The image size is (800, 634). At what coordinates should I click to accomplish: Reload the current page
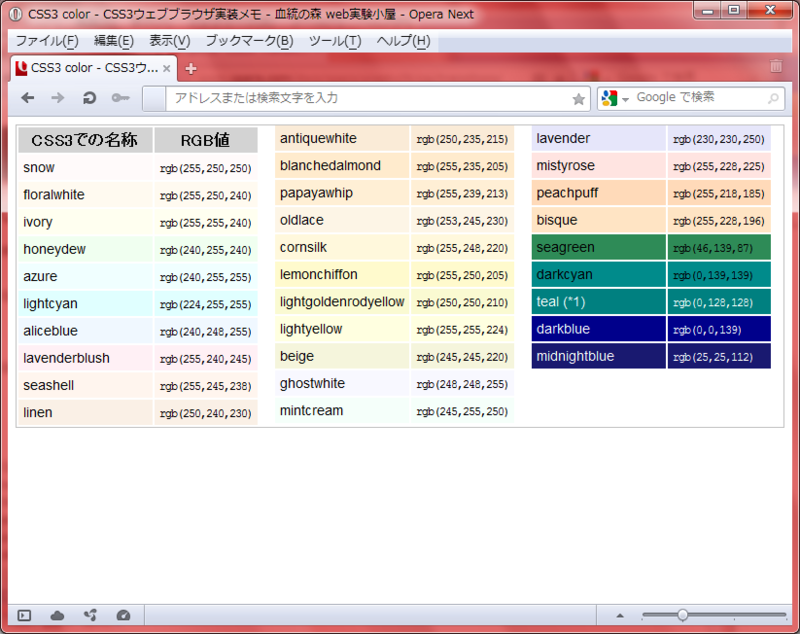point(89,98)
